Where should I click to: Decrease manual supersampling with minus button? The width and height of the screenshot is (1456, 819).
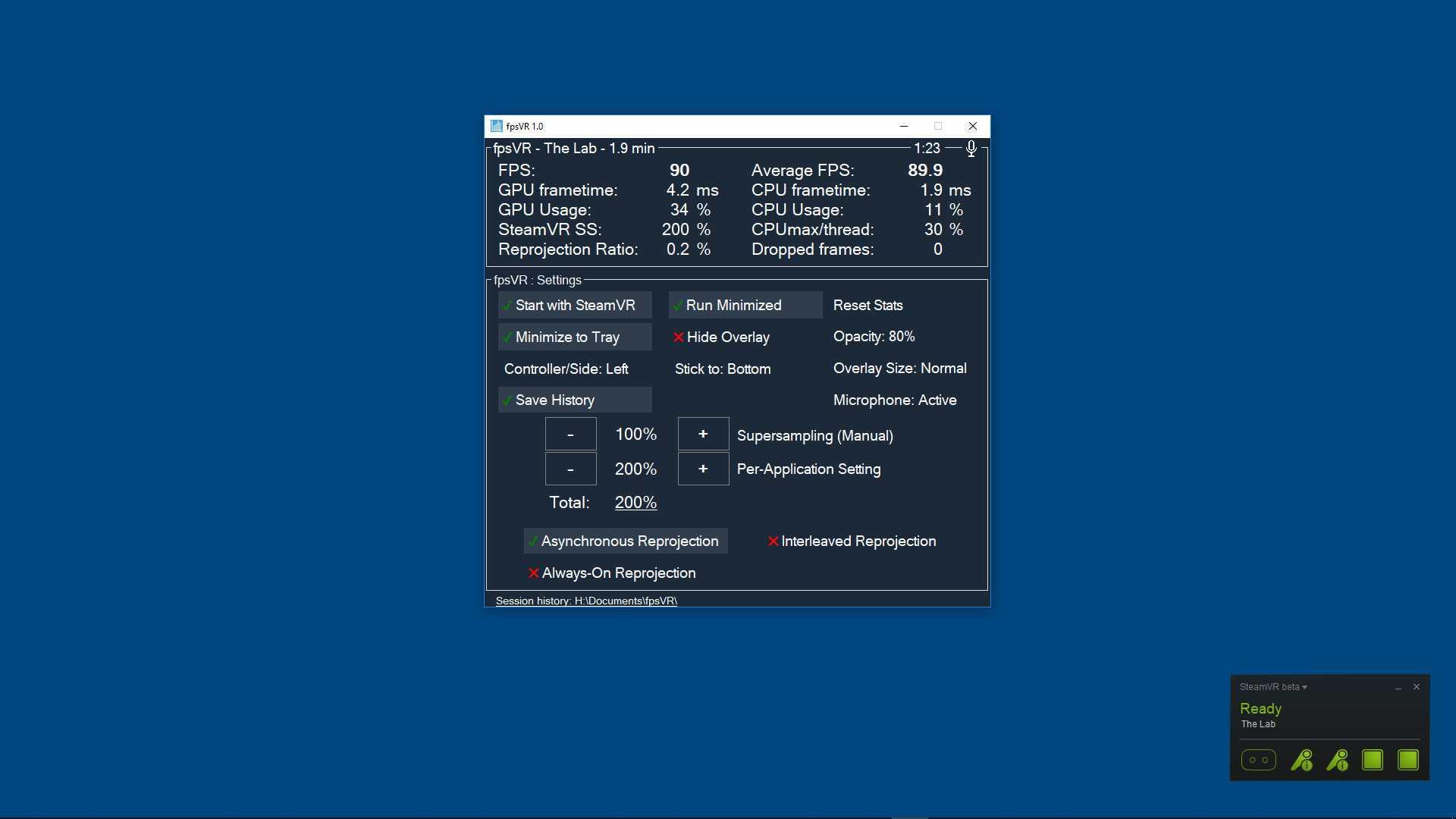(x=570, y=434)
